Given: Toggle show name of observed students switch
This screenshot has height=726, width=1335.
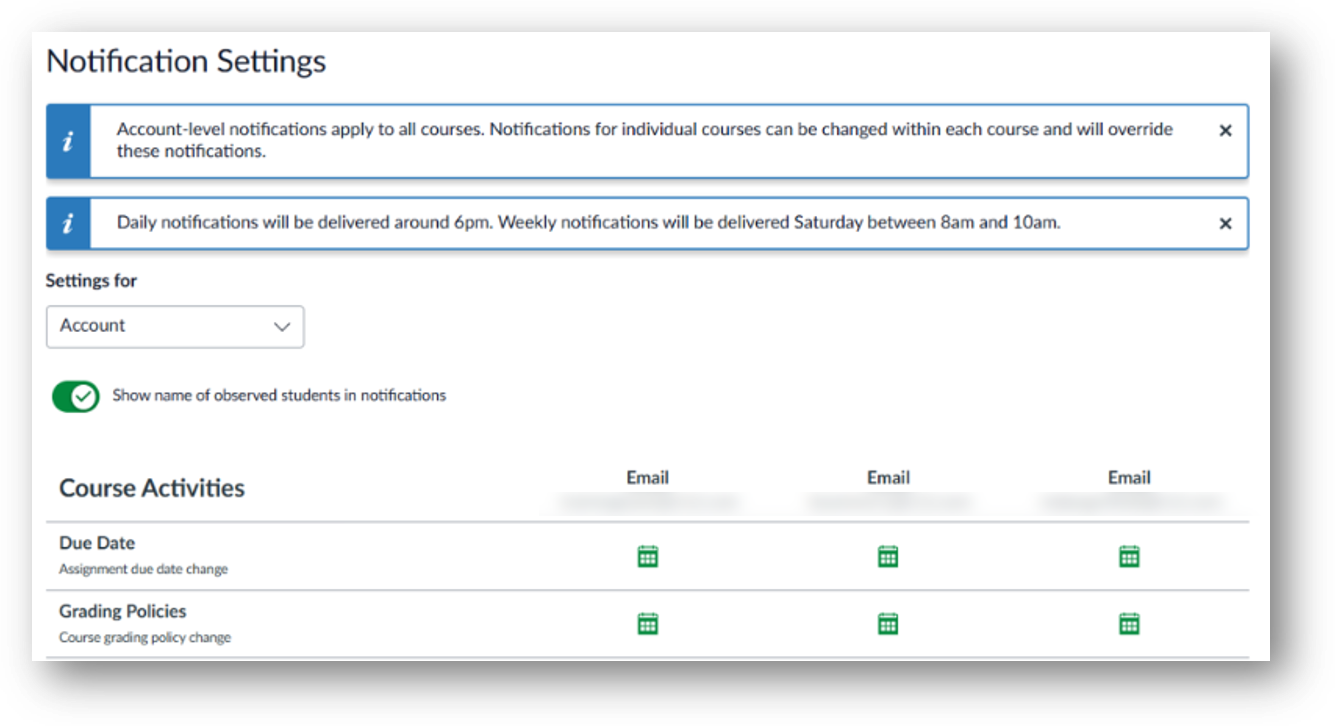Looking at the screenshot, I should tap(76, 396).
